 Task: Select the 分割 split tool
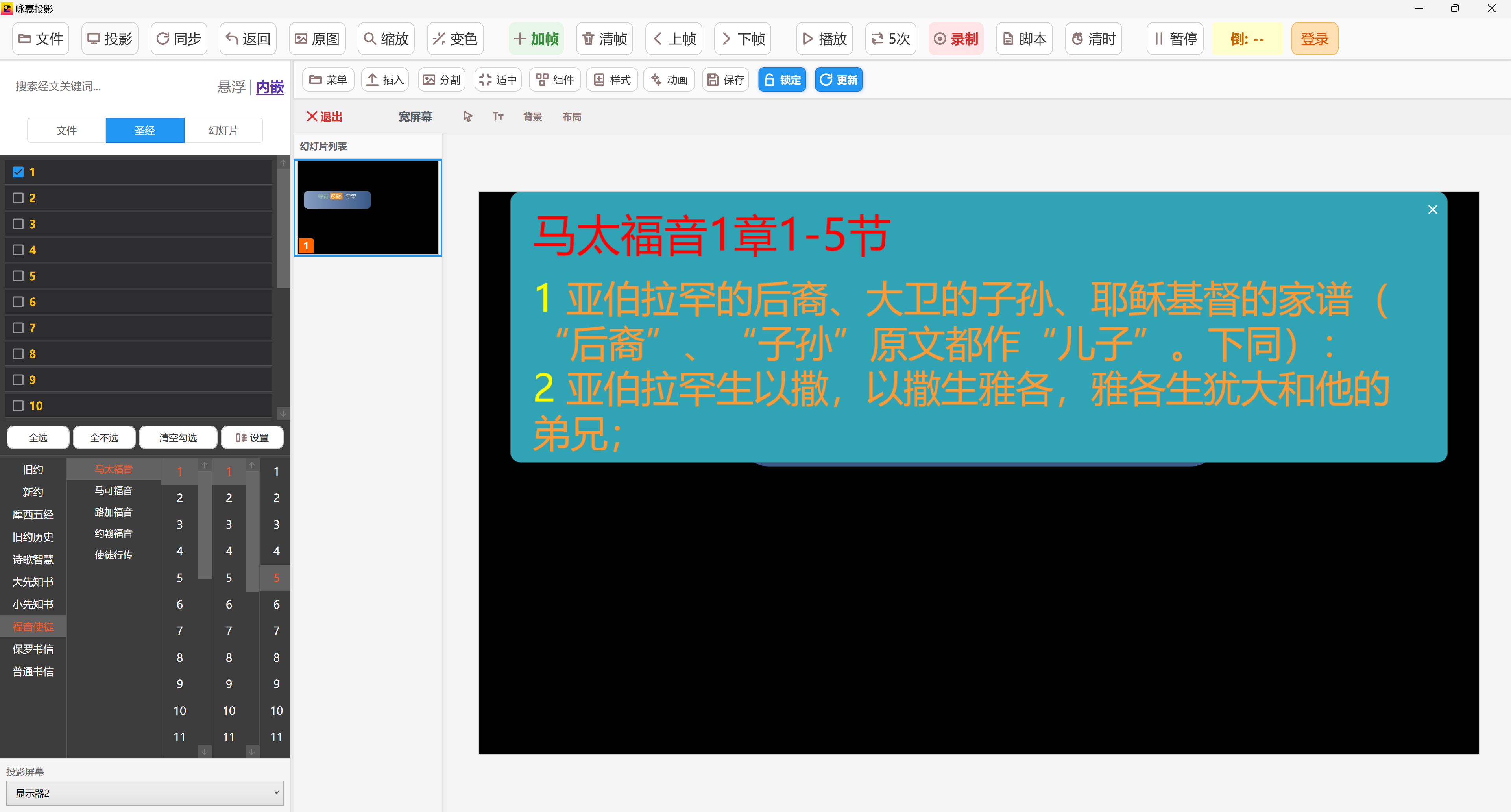click(441, 79)
